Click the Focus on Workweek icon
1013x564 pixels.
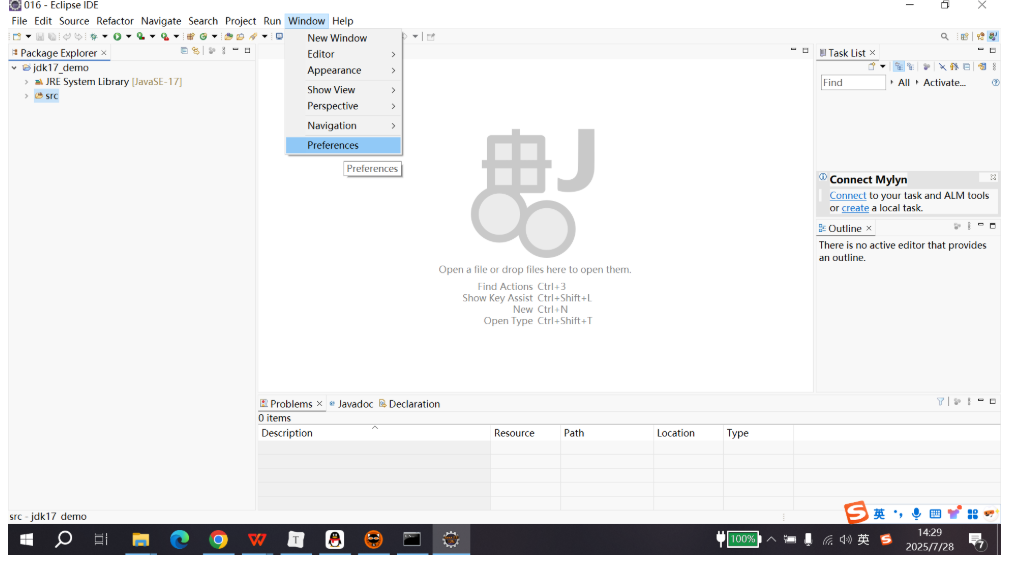926,67
